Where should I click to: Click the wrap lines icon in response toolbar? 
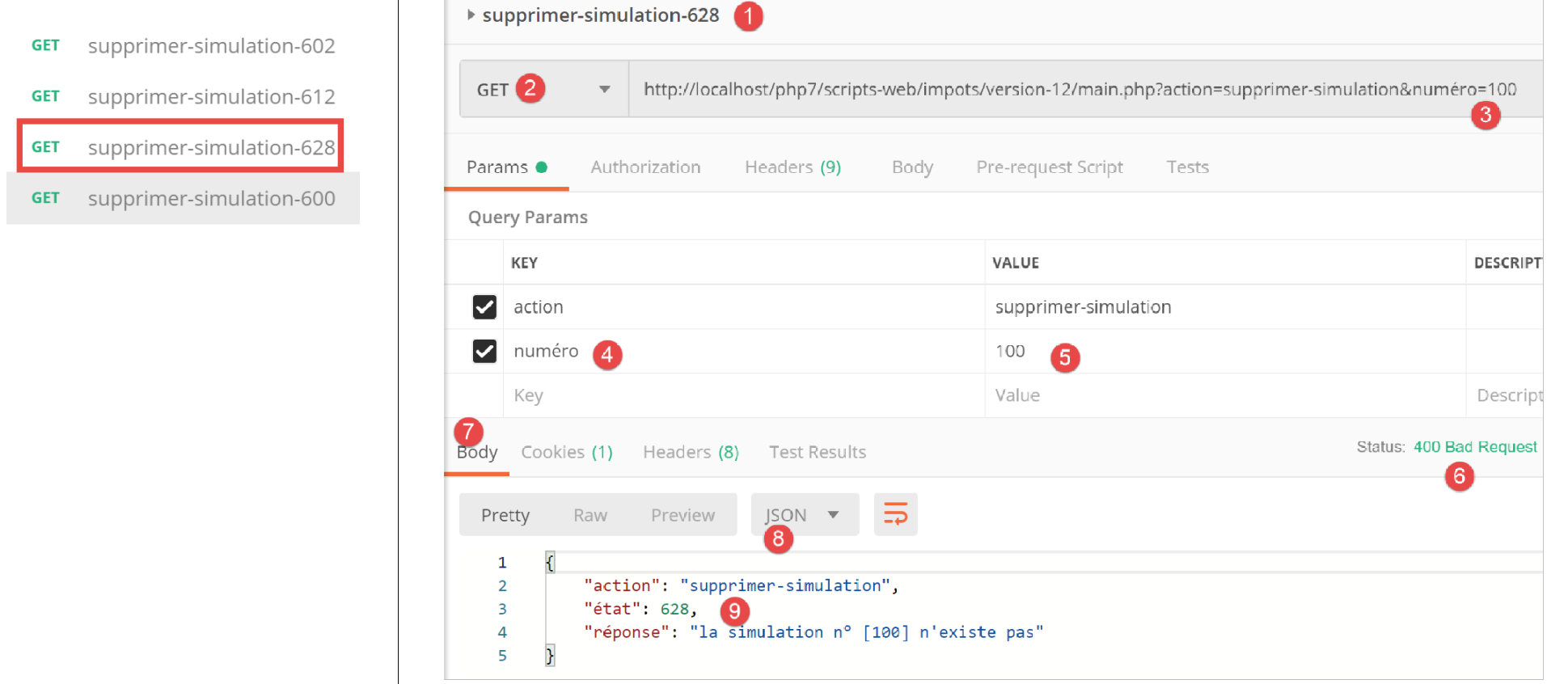[895, 514]
